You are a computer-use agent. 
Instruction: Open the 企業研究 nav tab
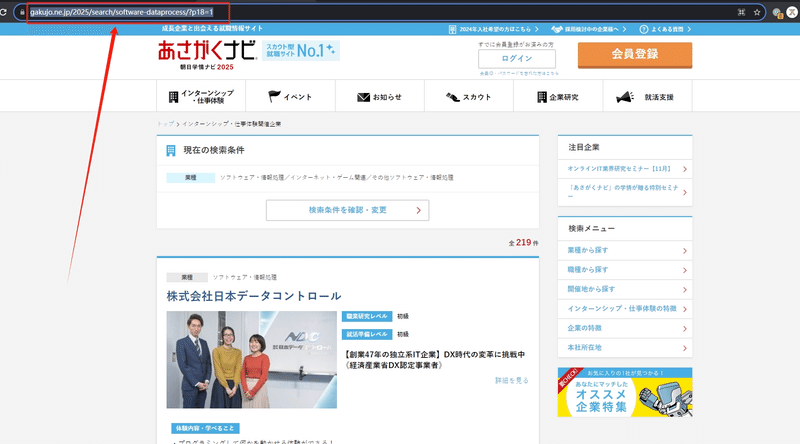558,96
